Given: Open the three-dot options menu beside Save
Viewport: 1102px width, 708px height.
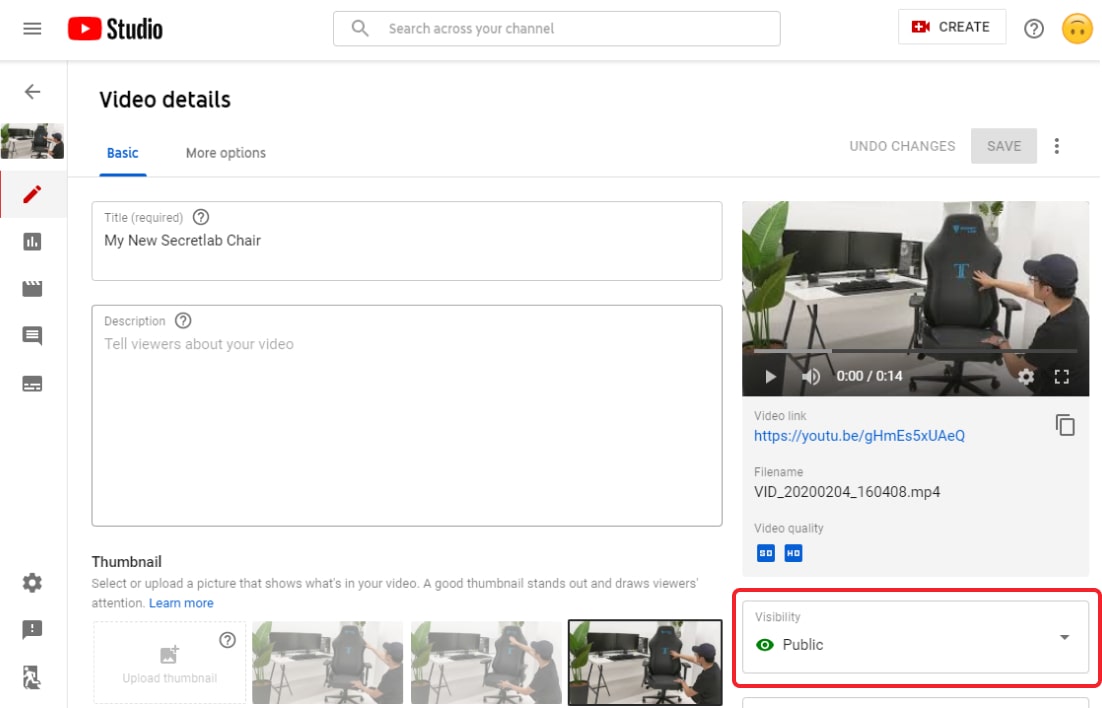Looking at the screenshot, I should click(x=1057, y=146).
